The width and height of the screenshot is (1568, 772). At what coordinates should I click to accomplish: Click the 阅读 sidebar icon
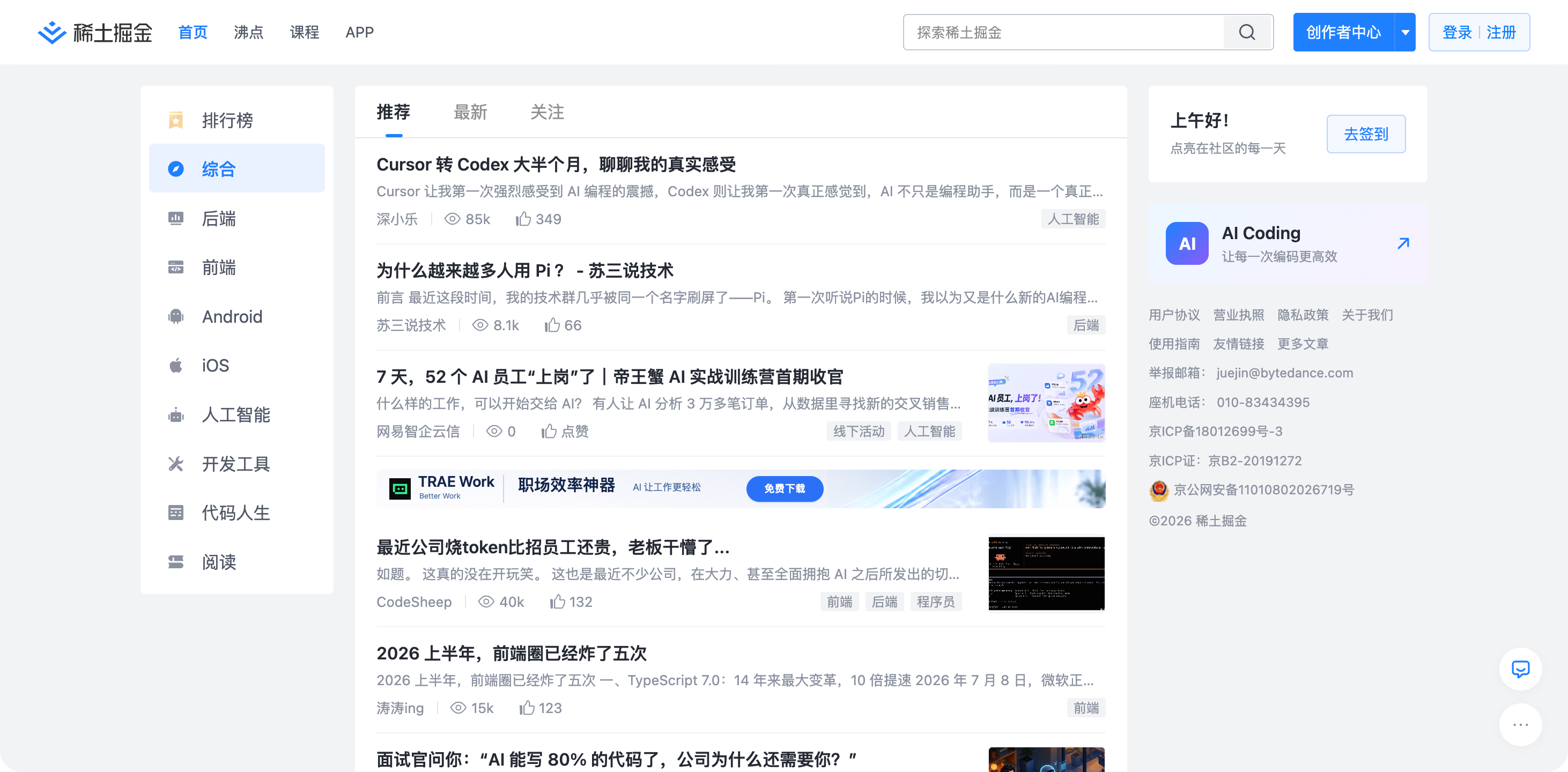click(176, 561)
